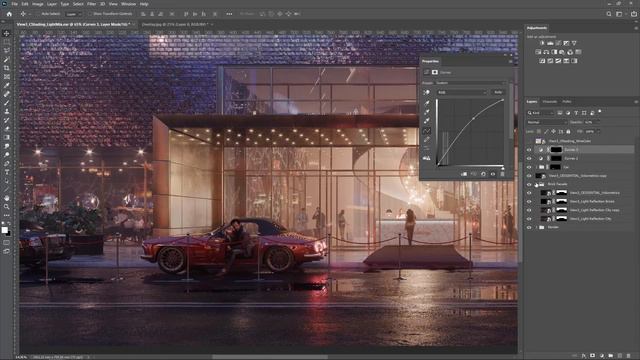Select the Zoom tool in the left toolbar

pos(6,207)
